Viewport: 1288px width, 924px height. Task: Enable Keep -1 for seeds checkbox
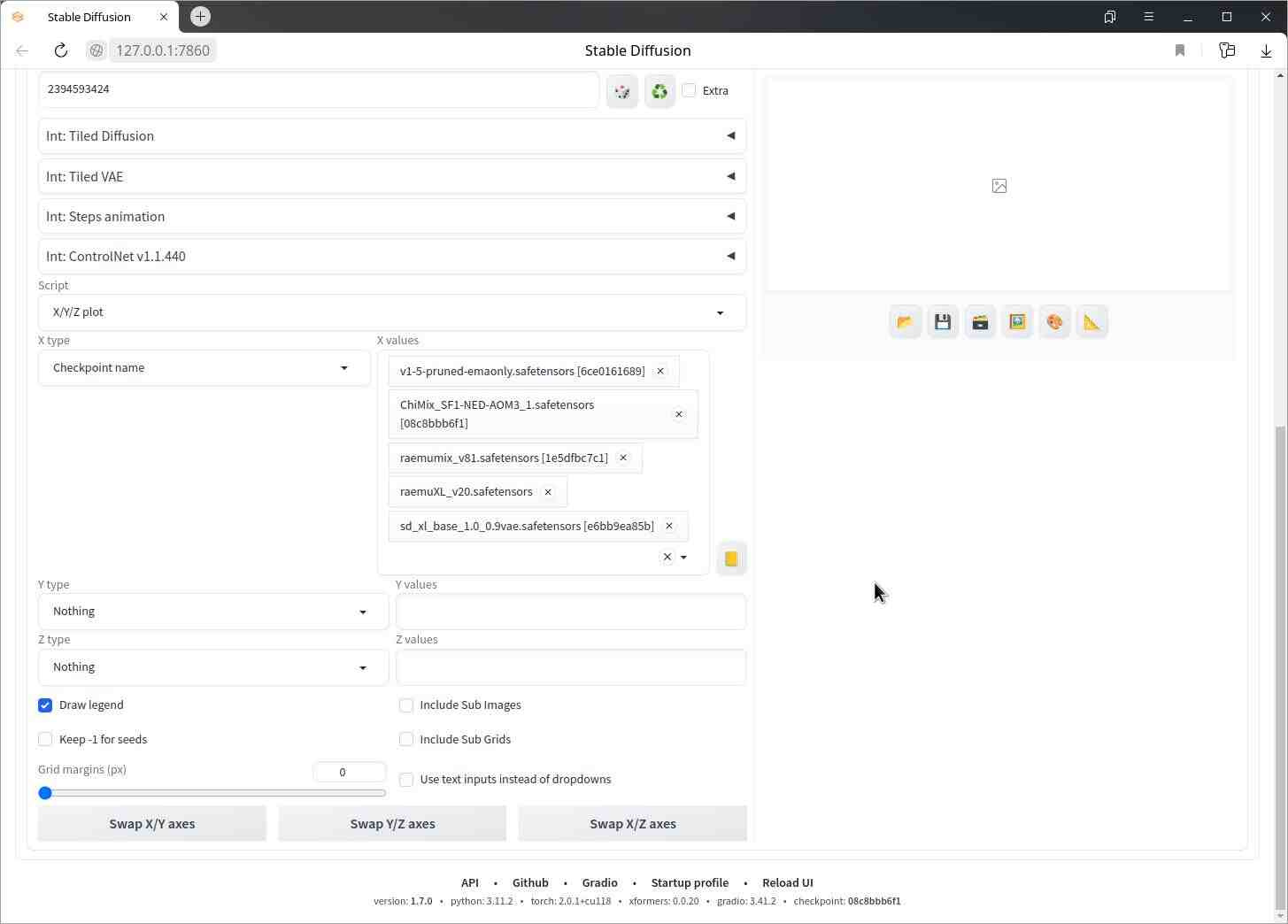[45, 739]
